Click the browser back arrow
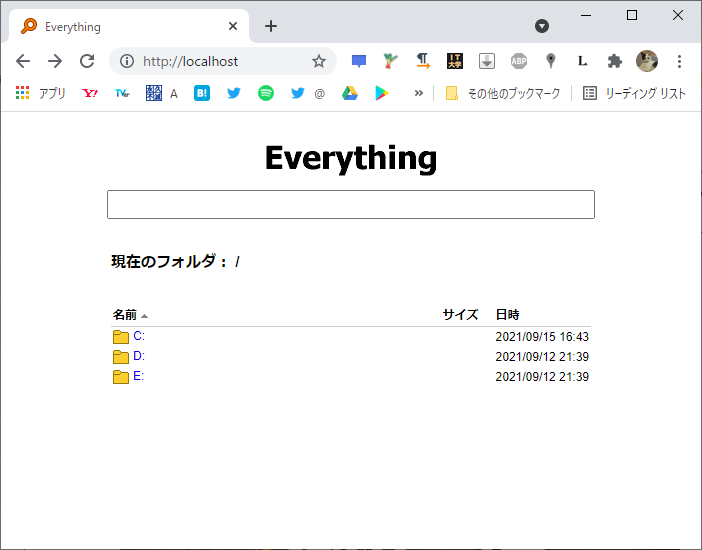The height and width of the screenshot is (550, 702). point(23,61)
